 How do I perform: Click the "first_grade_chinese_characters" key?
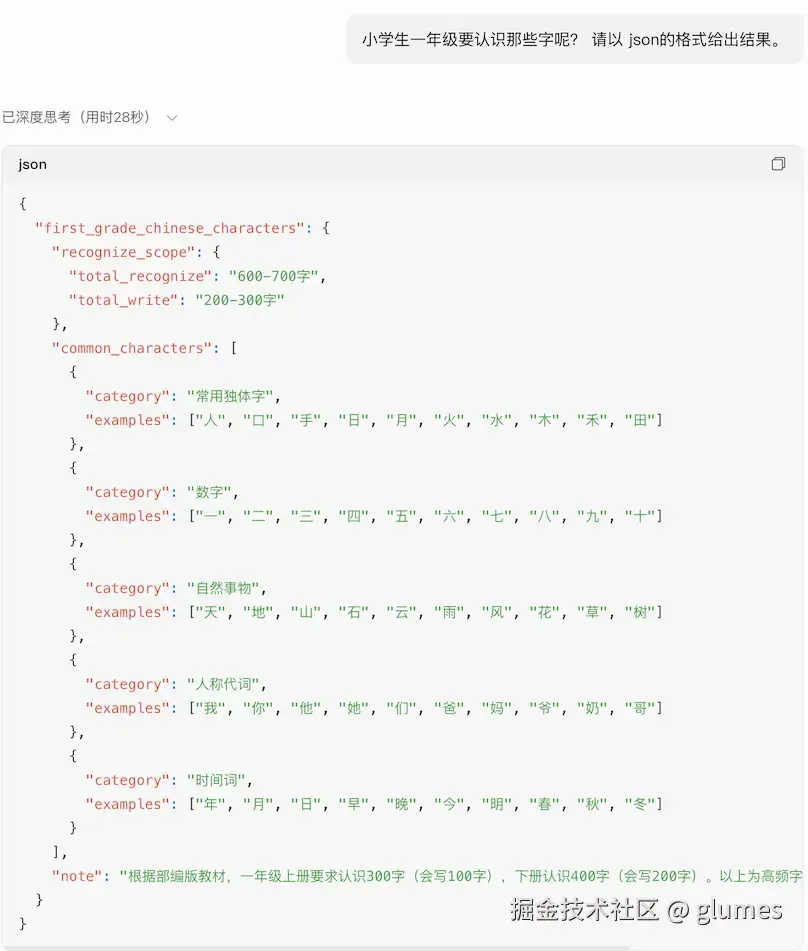170,228
